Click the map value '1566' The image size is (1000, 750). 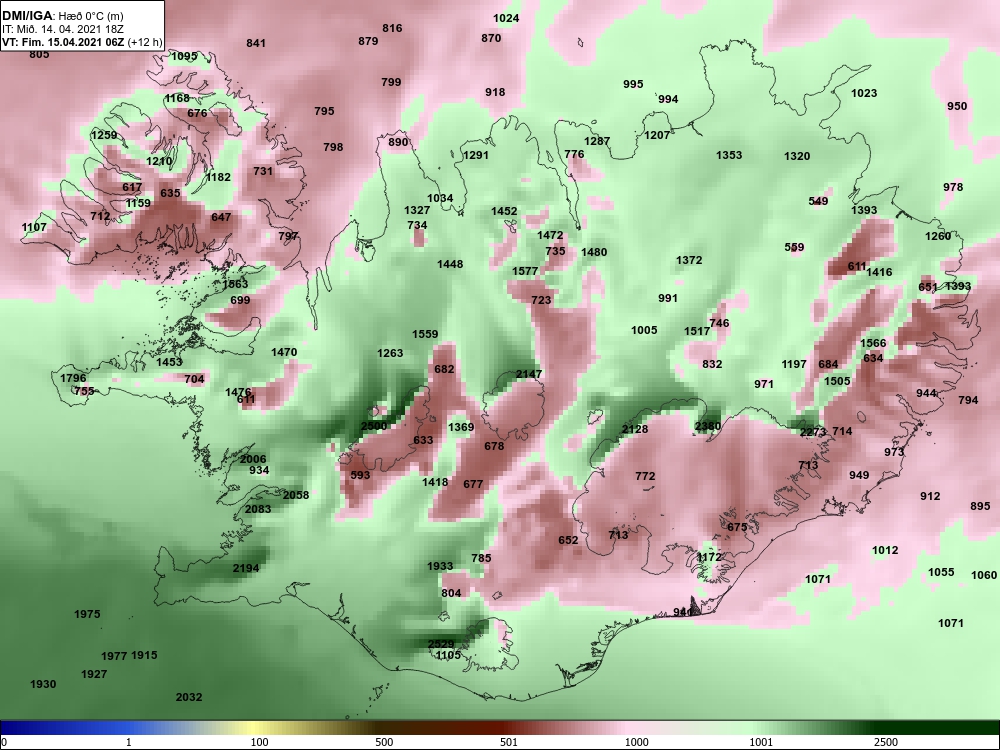click(873, 343)
